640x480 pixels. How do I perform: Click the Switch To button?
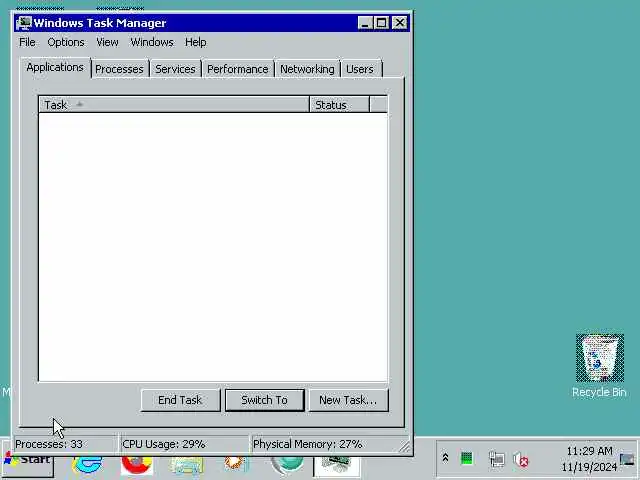coord(264,400)
